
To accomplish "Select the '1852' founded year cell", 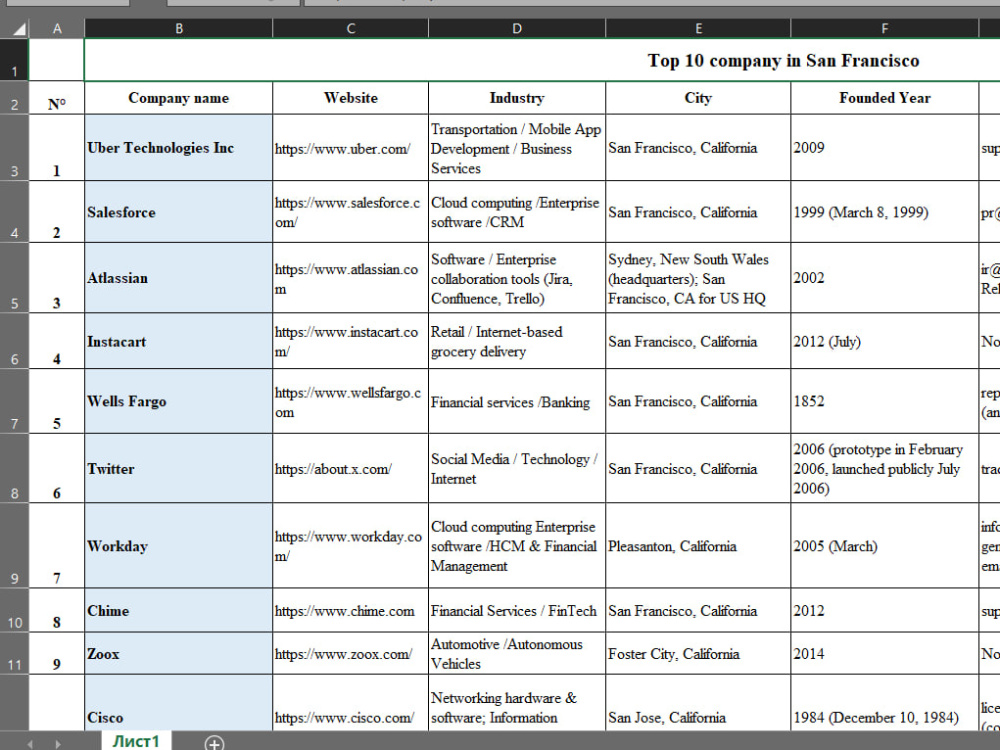I will tap(885, 401).
